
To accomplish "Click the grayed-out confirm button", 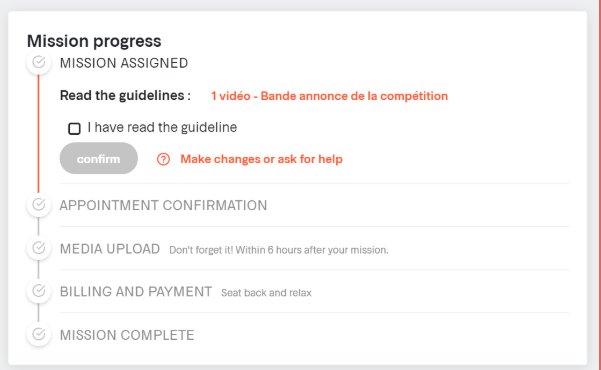I will pos(99,158).
